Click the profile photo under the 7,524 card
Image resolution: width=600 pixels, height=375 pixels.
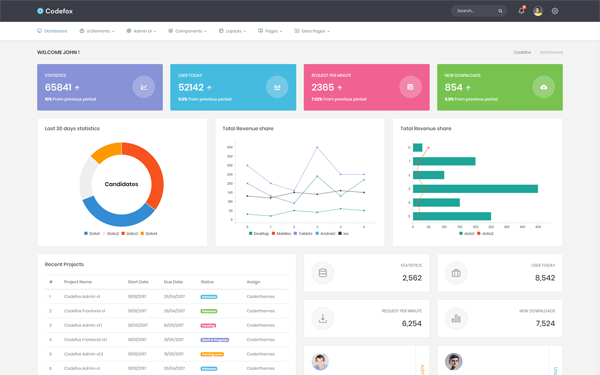click(453, 362)
